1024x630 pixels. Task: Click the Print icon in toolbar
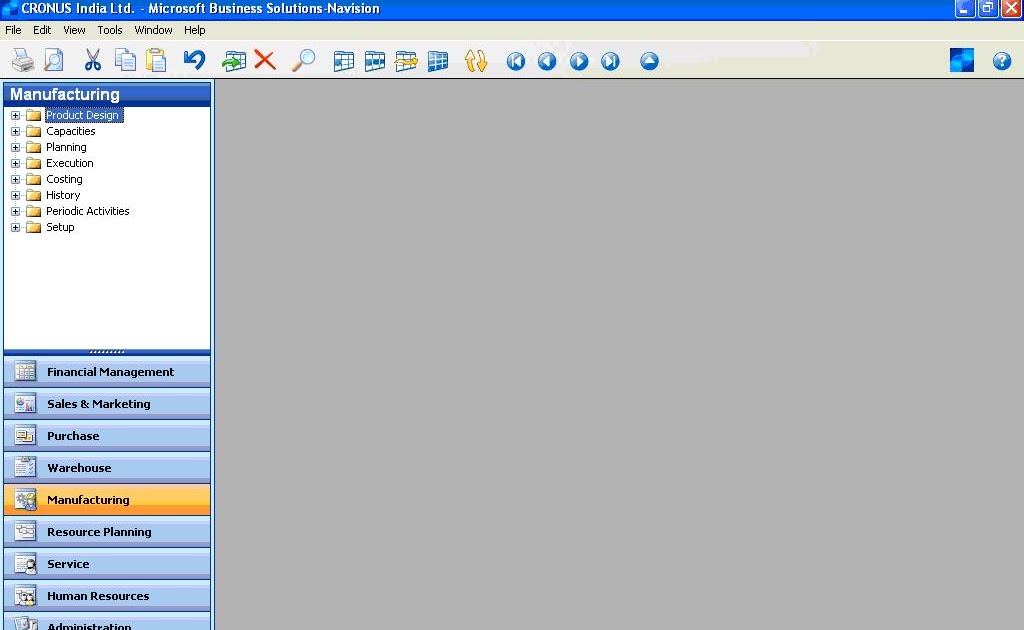pyautogui.click(x=23, y=61)
